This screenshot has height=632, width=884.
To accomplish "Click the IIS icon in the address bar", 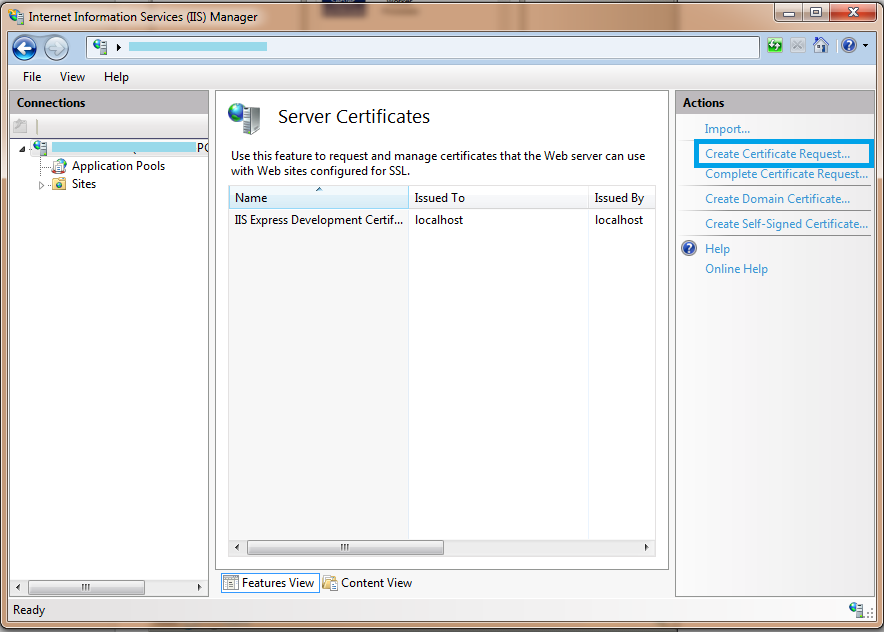I will tap(98, 46).
